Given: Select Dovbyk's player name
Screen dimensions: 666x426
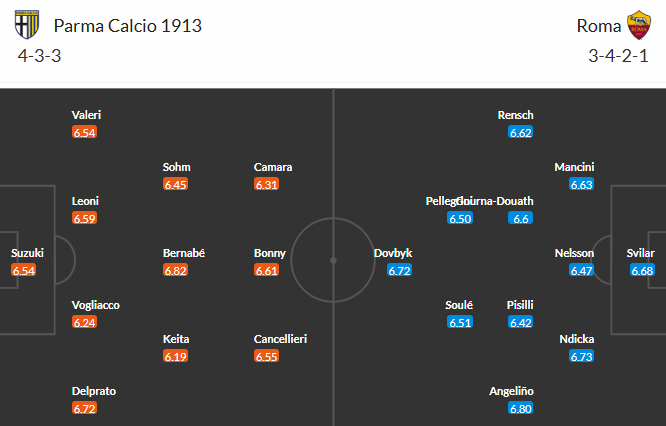Looking at the screenshot, I should [393, 253].
